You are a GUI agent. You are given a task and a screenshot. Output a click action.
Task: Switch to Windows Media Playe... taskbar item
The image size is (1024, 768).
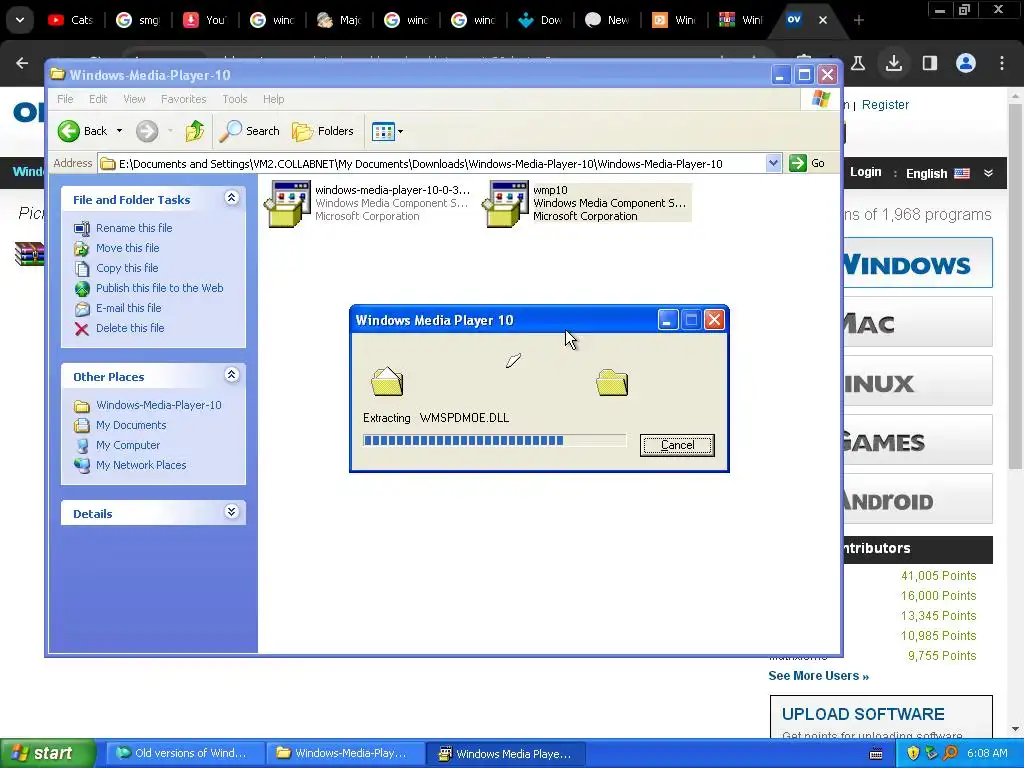506,754
